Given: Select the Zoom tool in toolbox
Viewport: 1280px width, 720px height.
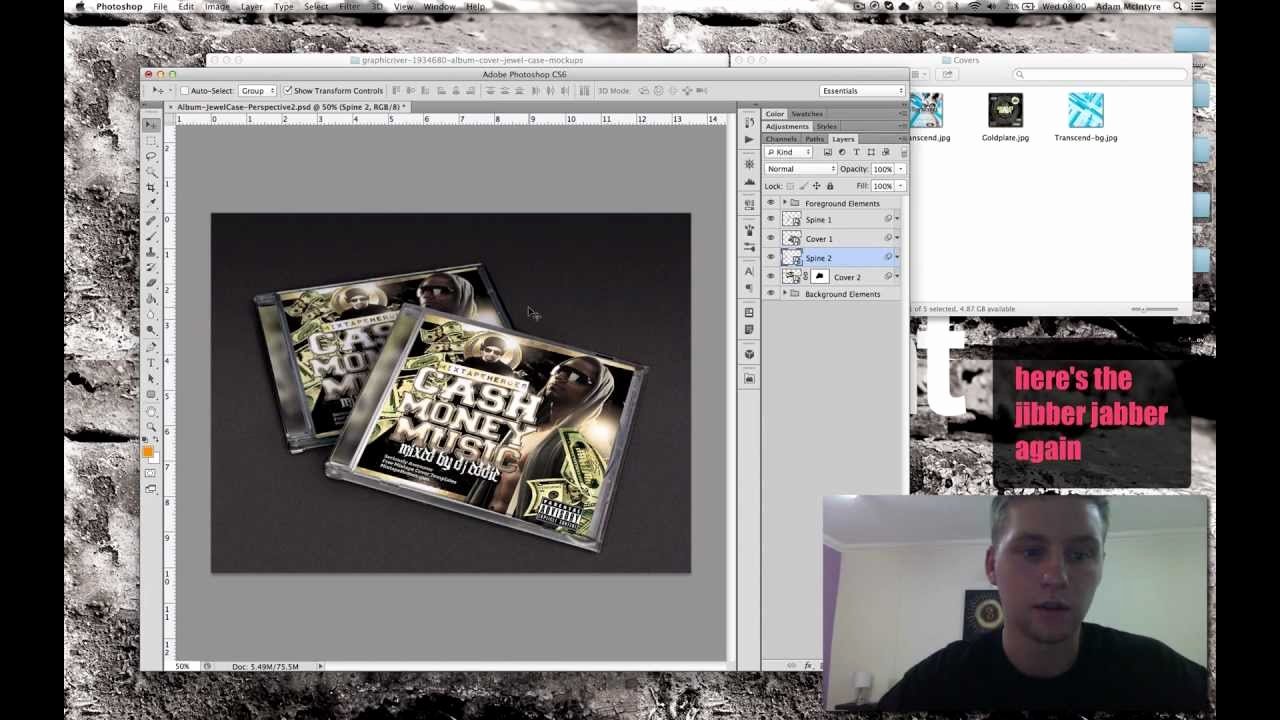Looking at the screenshot, I should (x=151, y=426).
